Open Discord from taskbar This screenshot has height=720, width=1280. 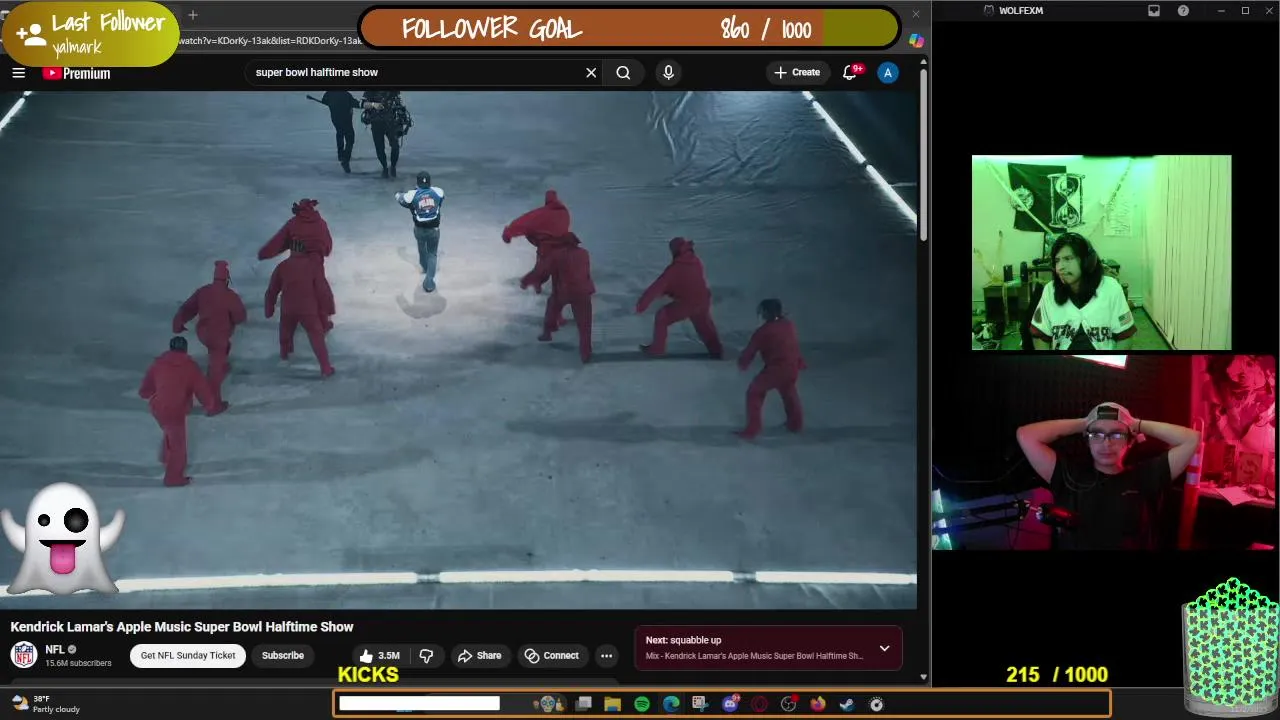pos(730,704)
